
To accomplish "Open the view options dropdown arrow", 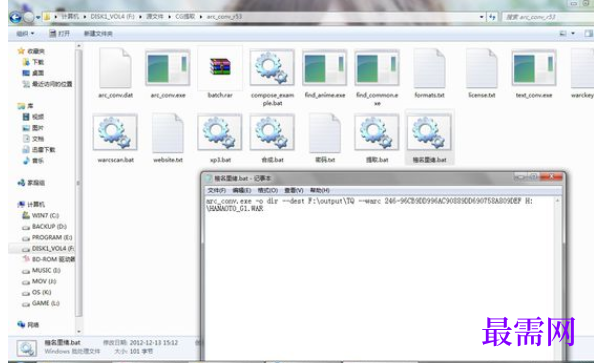I will pyautogui.click(x=573, y=33).
